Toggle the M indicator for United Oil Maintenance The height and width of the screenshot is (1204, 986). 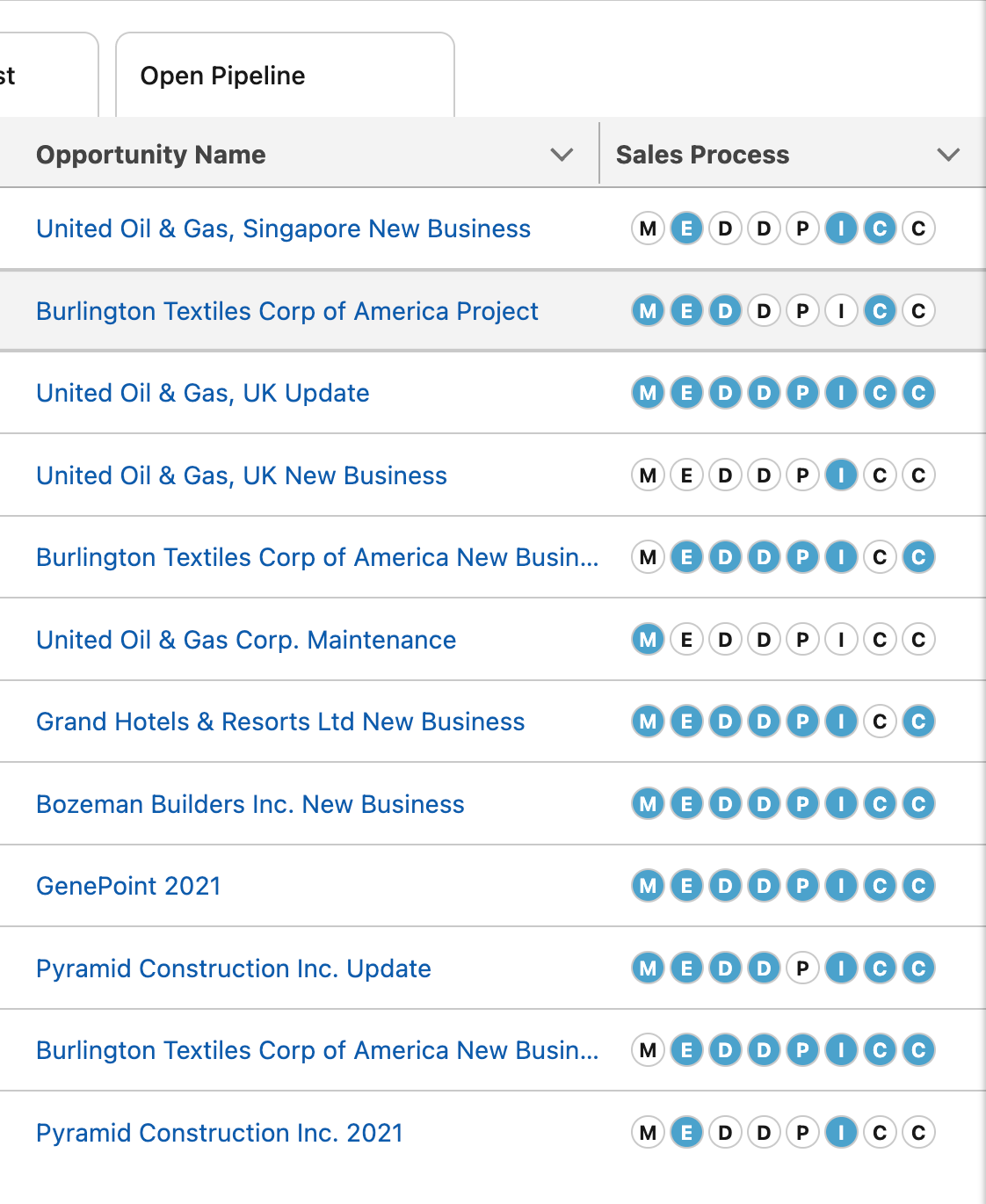pyautogui.click(x=648, y=640)
